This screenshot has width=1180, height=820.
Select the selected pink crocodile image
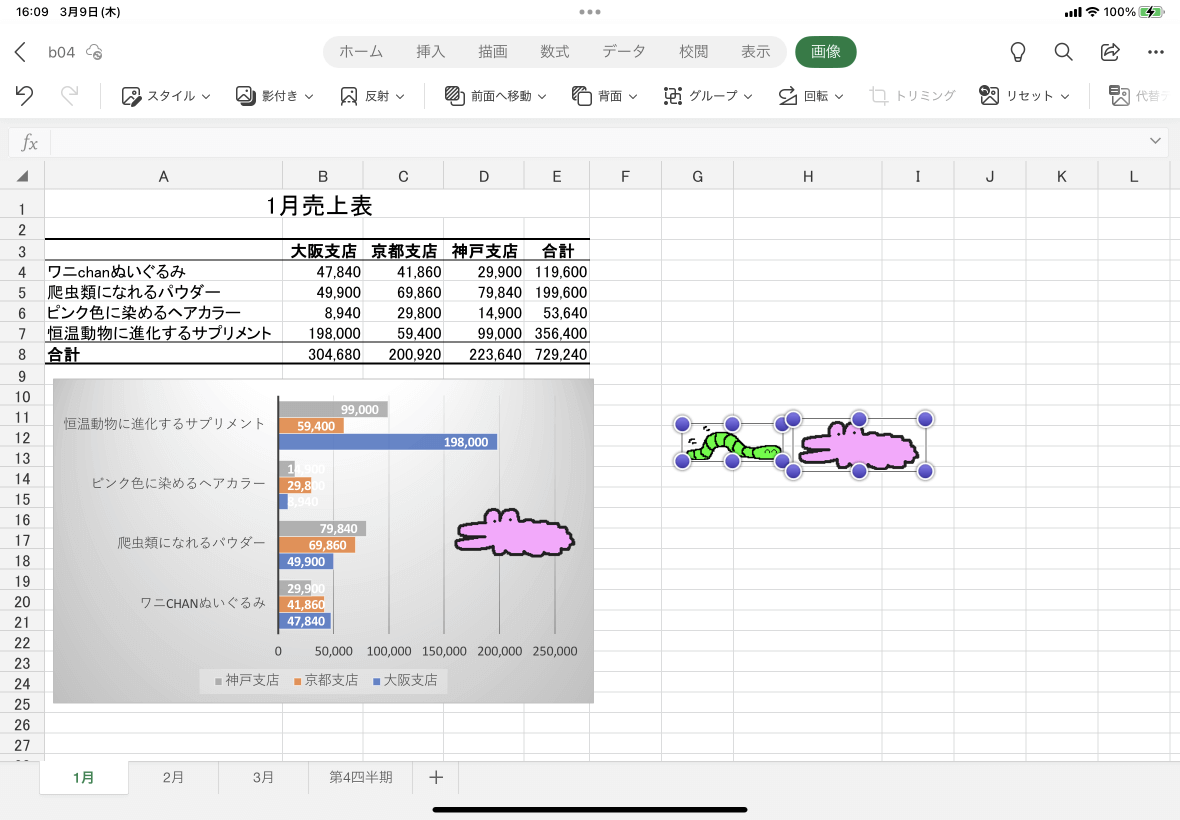(859, 445)
